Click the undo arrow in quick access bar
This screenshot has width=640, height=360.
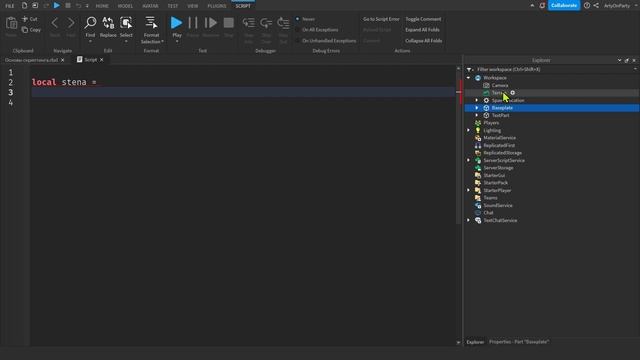click(x=78, y=6)
